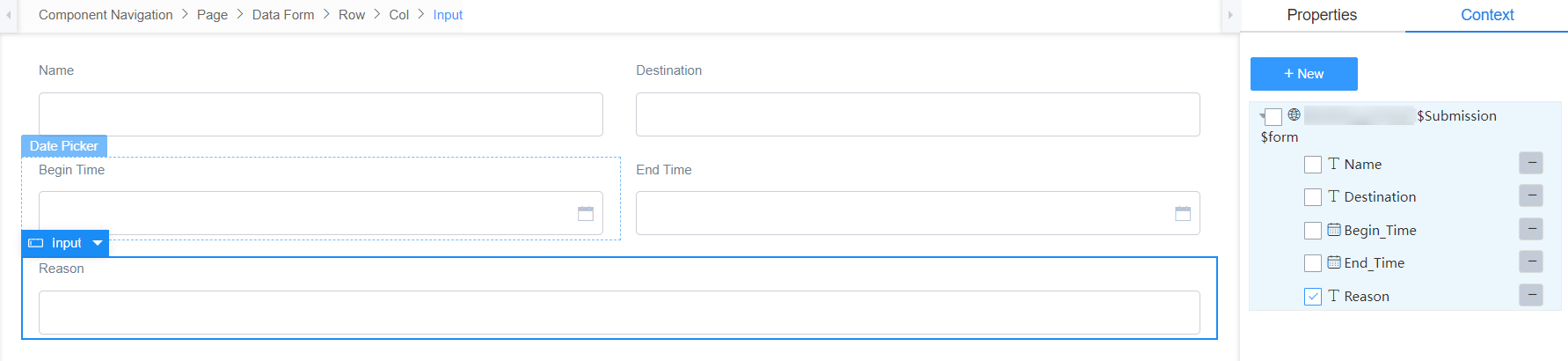Remove the Name field with its minus button
The image size is (1568, 361).
click(1531, 163)
